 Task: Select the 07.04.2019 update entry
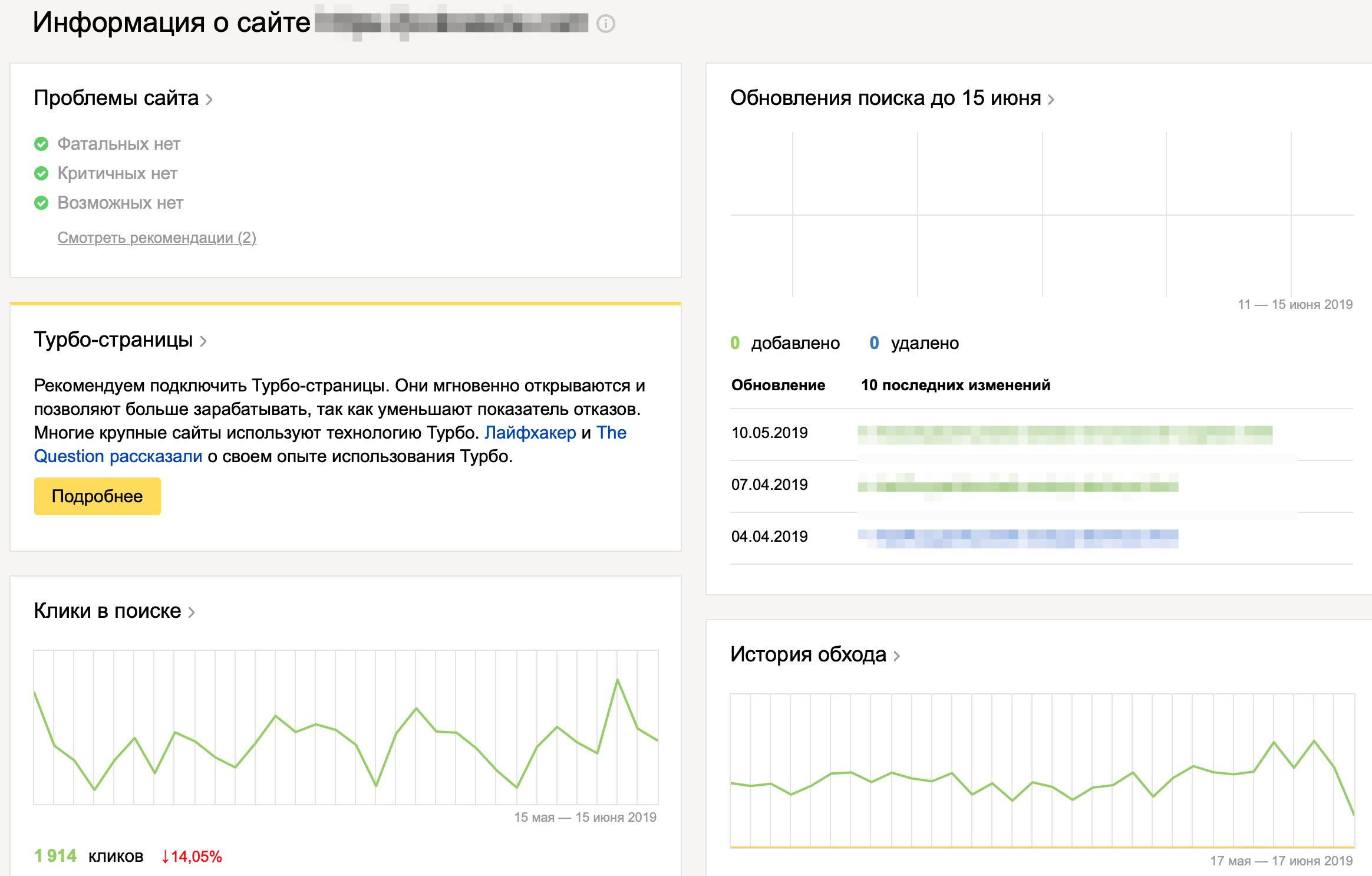pyautogui.click(x=769, y=485)
